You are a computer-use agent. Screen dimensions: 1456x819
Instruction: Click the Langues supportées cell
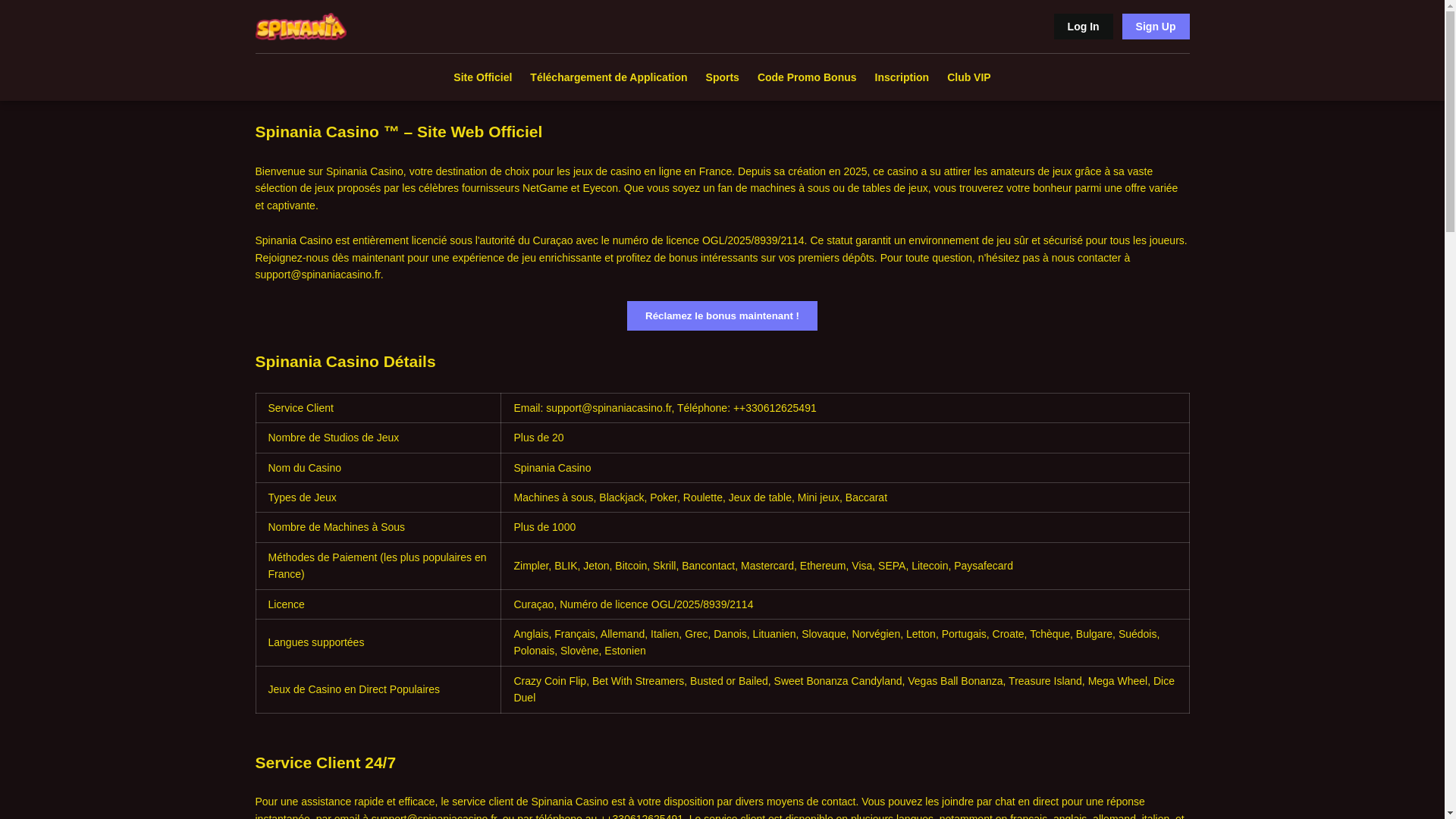378,642
